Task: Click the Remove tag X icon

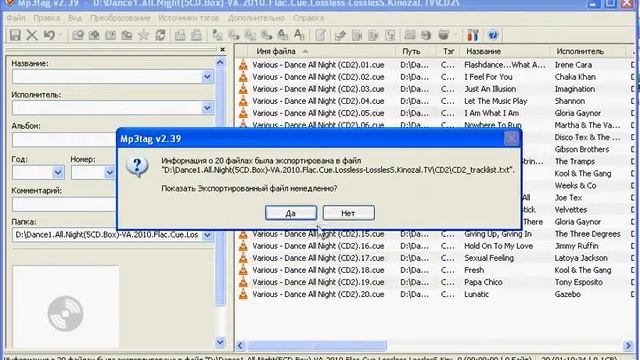Action: coord(31,35)
